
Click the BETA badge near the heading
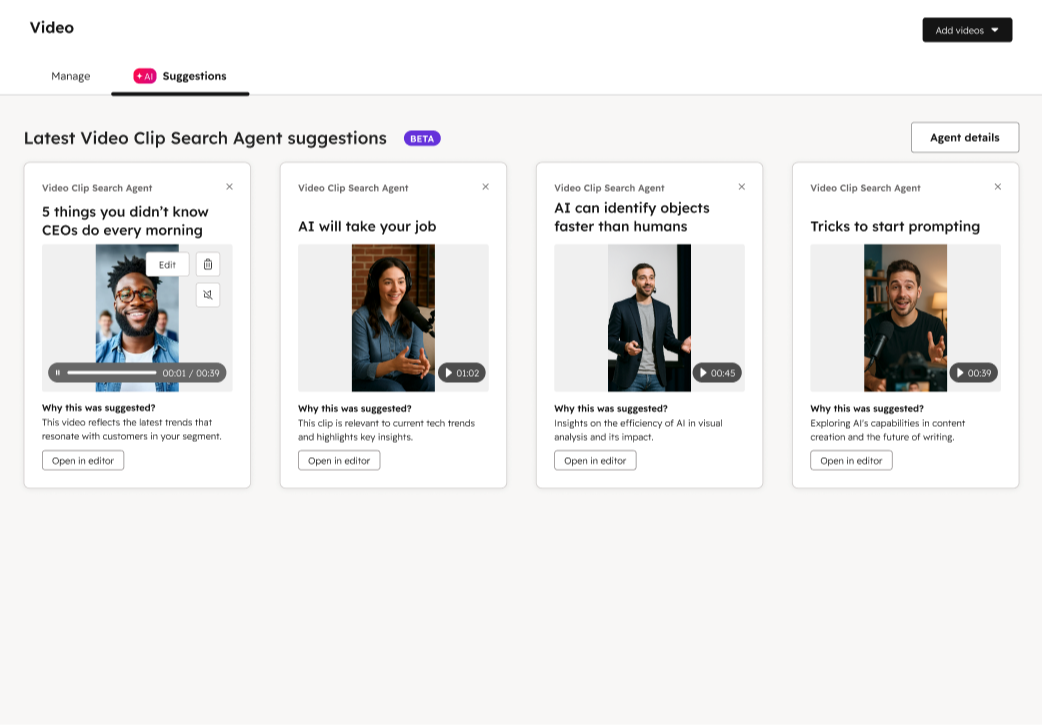click(422, 138)
